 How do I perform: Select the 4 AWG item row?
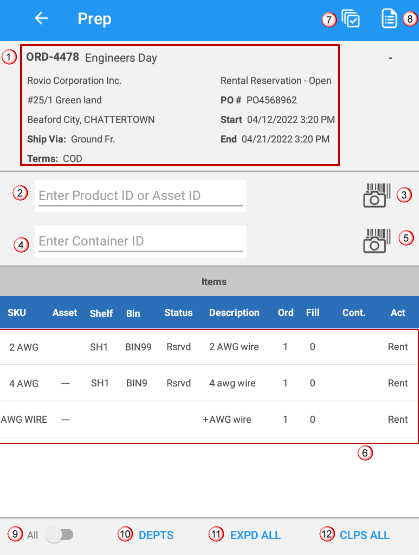coord(209,383)
